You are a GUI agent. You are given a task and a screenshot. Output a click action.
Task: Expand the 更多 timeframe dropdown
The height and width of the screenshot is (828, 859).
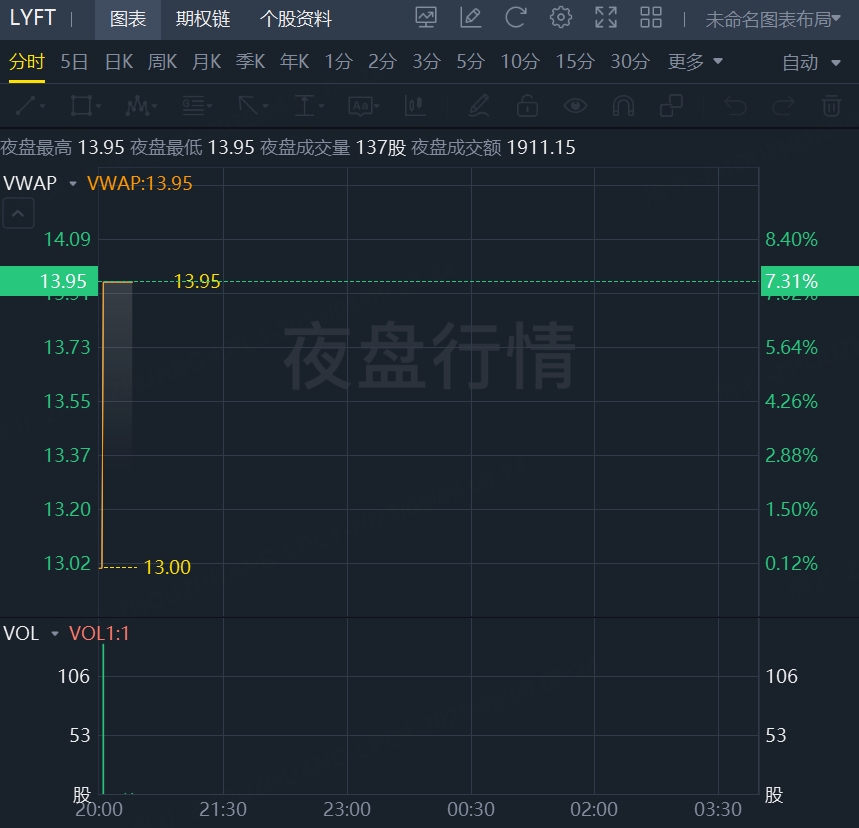click(x=695, y=61)
